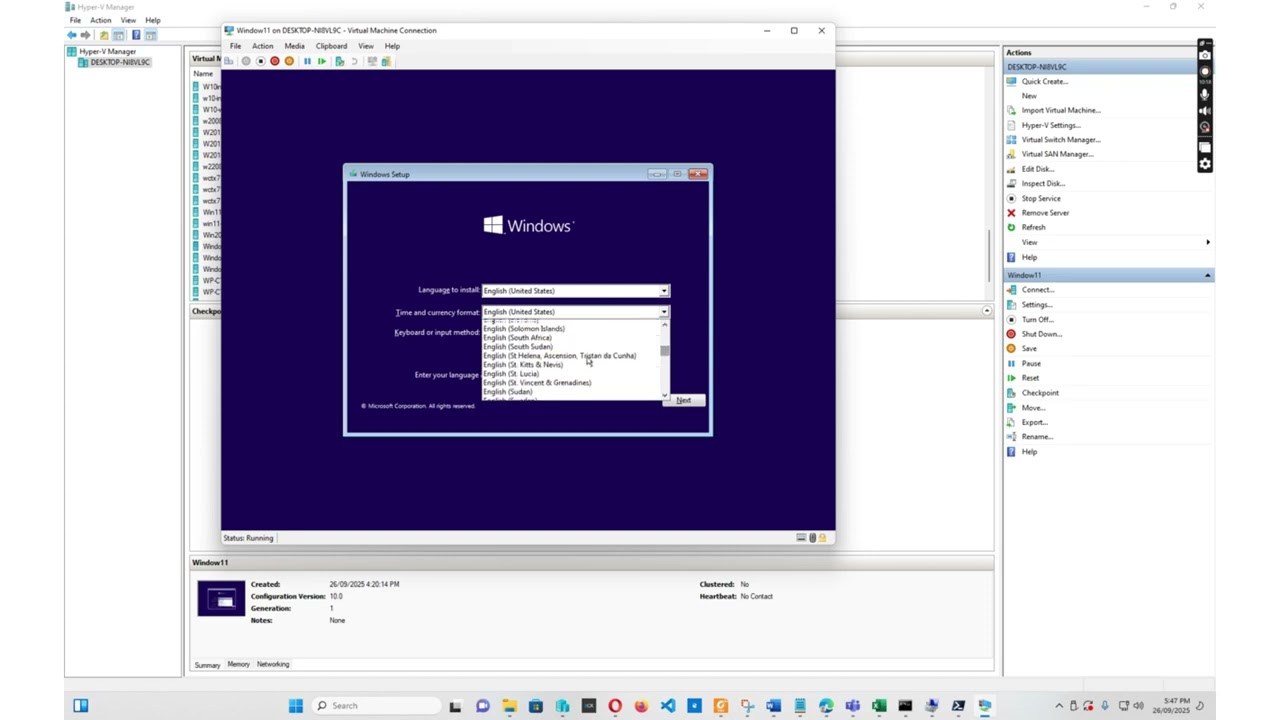Click Refresh in Actions pane
Image resolution: width=1280 pixels, height=720 pixels.
coord(1033,227)
